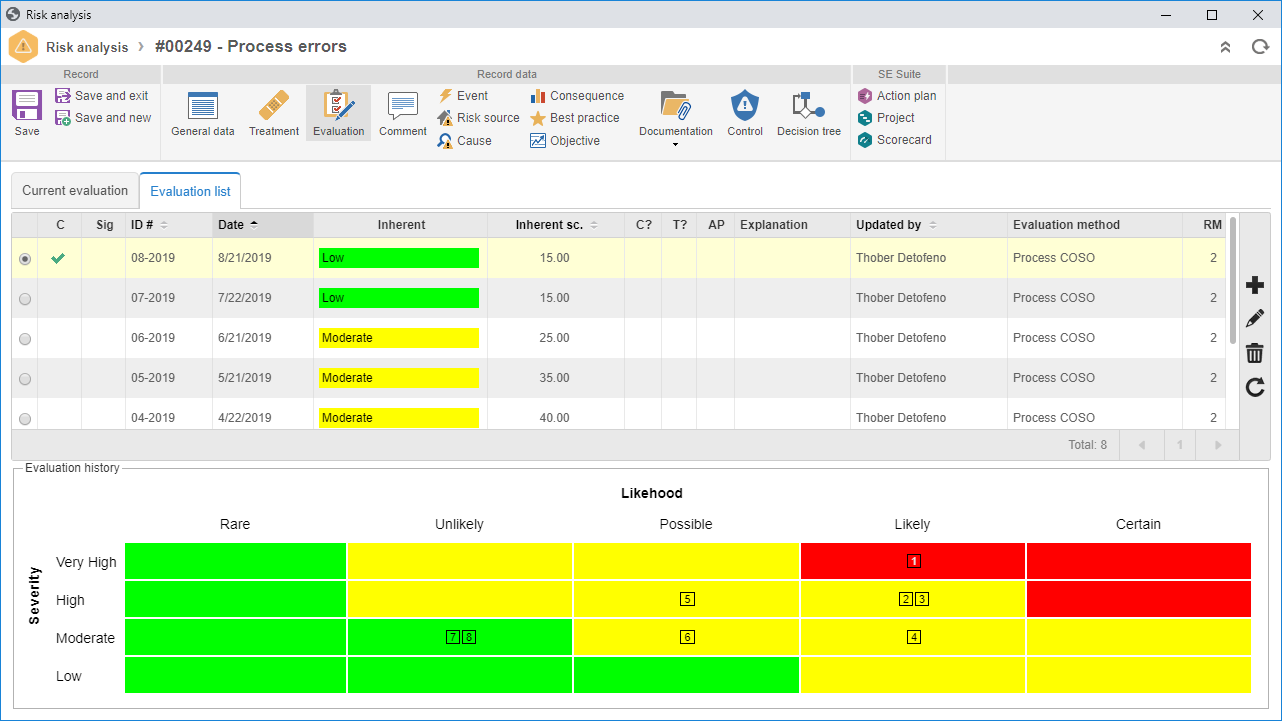Viewport: 1282px width, 721px height.
Task: Sort by the ID # column header
Action: (168, 225)
